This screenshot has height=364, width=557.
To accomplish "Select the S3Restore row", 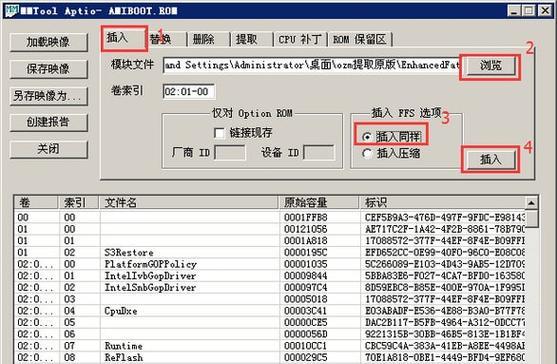I will click(270, 252).
